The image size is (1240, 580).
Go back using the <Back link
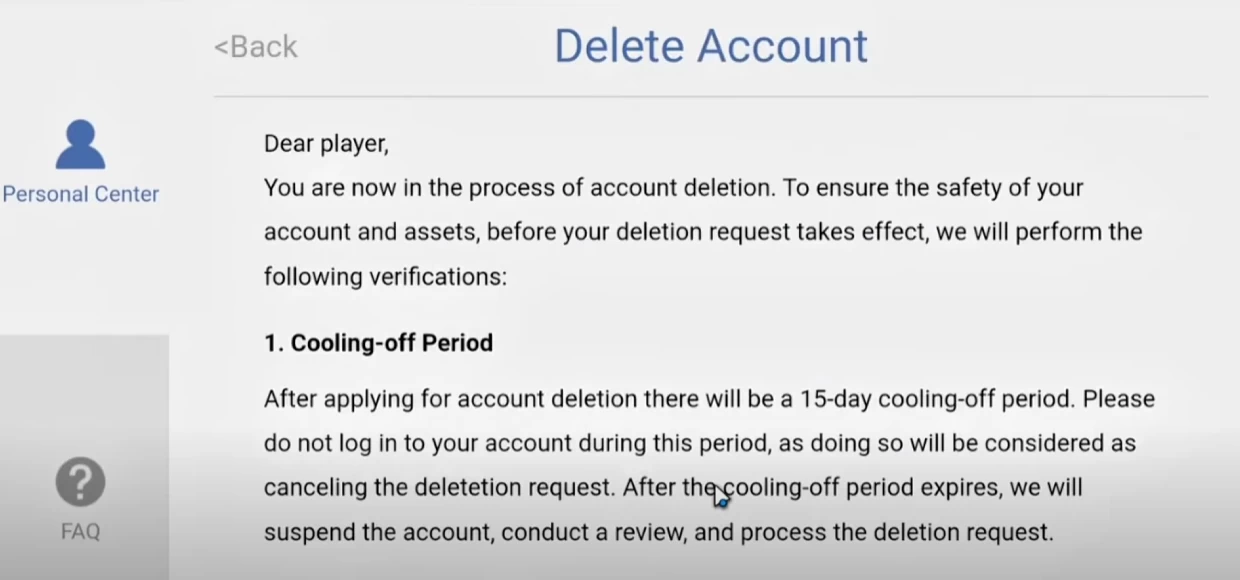tap(256, 47)
